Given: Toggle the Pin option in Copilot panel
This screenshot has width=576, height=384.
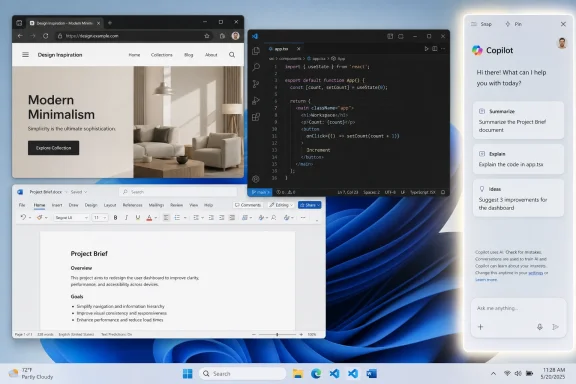Looking at the screenshot, I should click(x=514, y=24).
